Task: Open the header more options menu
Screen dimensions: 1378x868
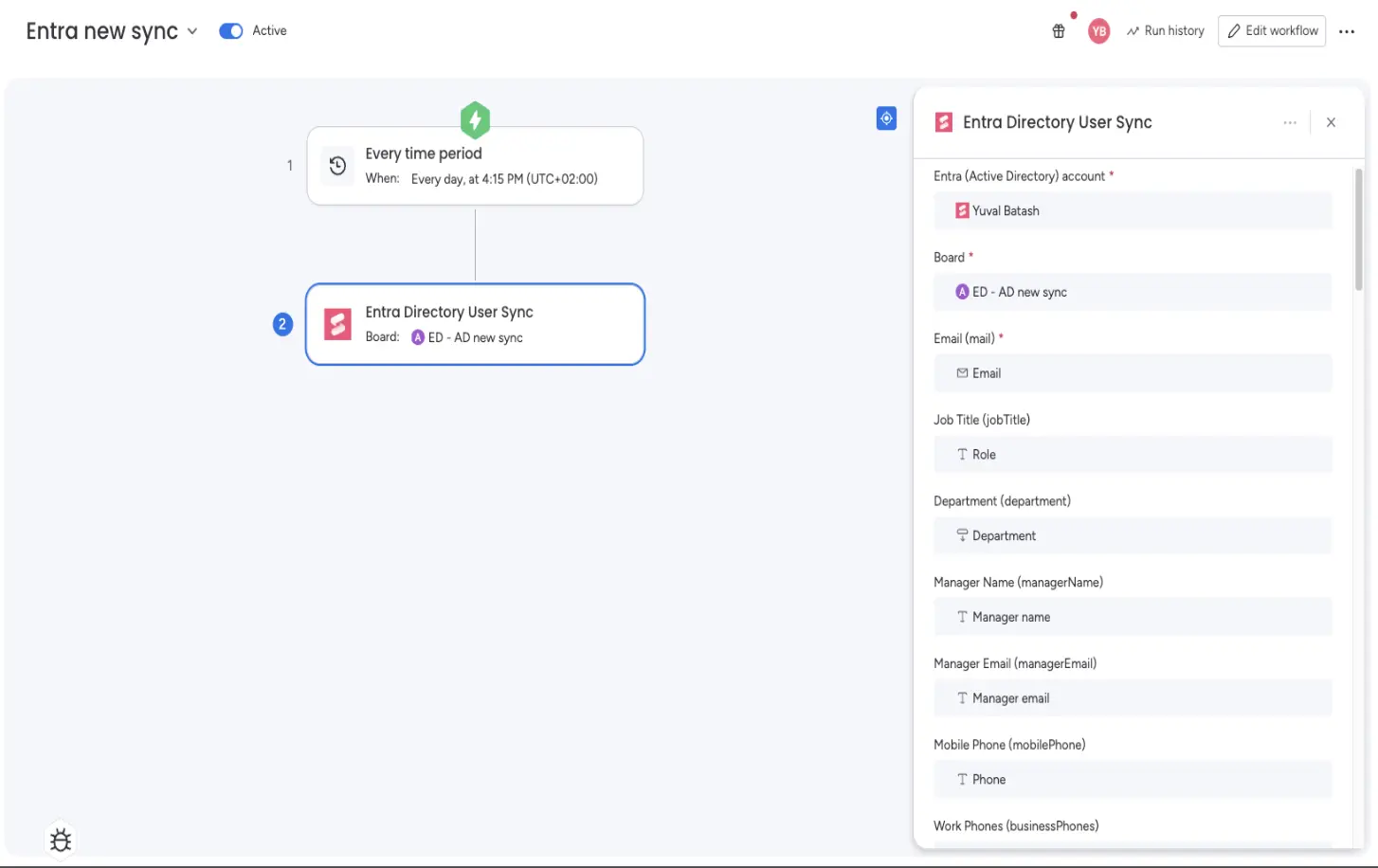Action: tap(1347, 31)
